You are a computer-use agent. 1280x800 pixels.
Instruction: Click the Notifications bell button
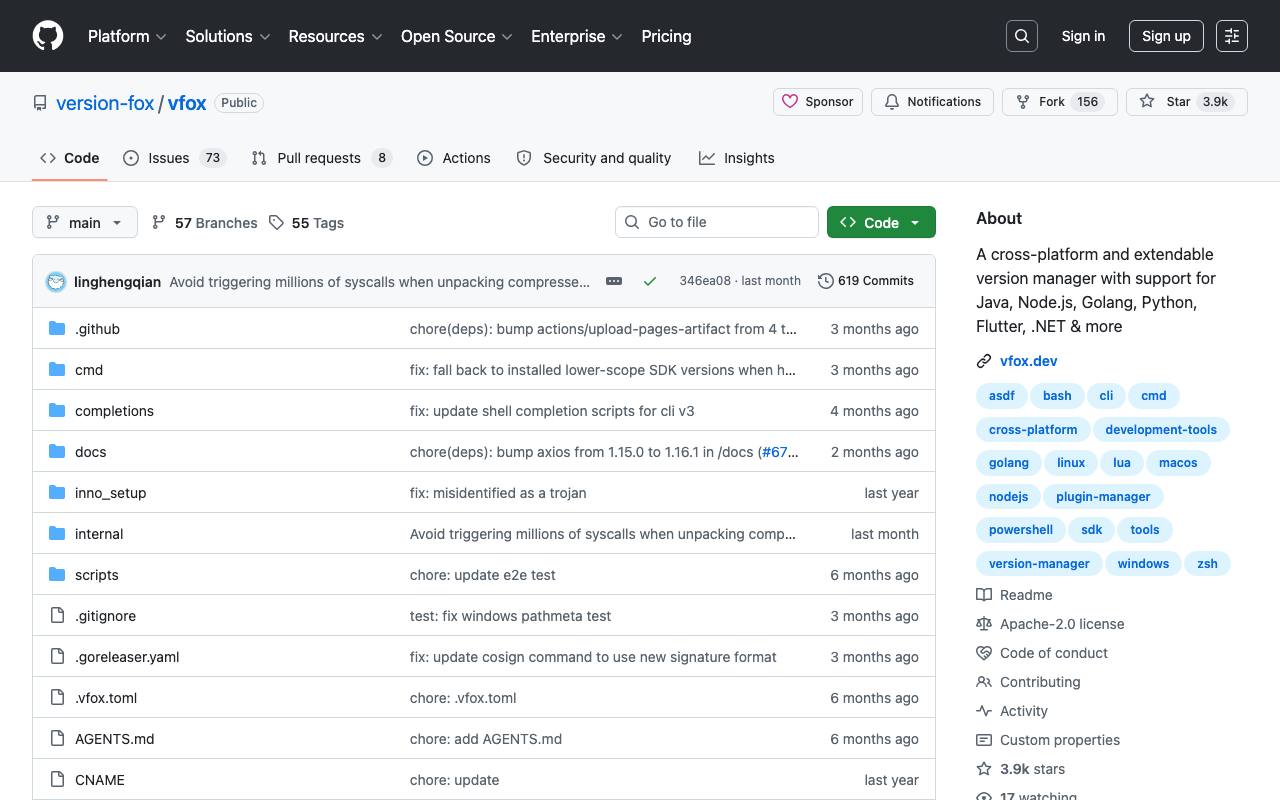pyautogui.click(x=932, y=102)
